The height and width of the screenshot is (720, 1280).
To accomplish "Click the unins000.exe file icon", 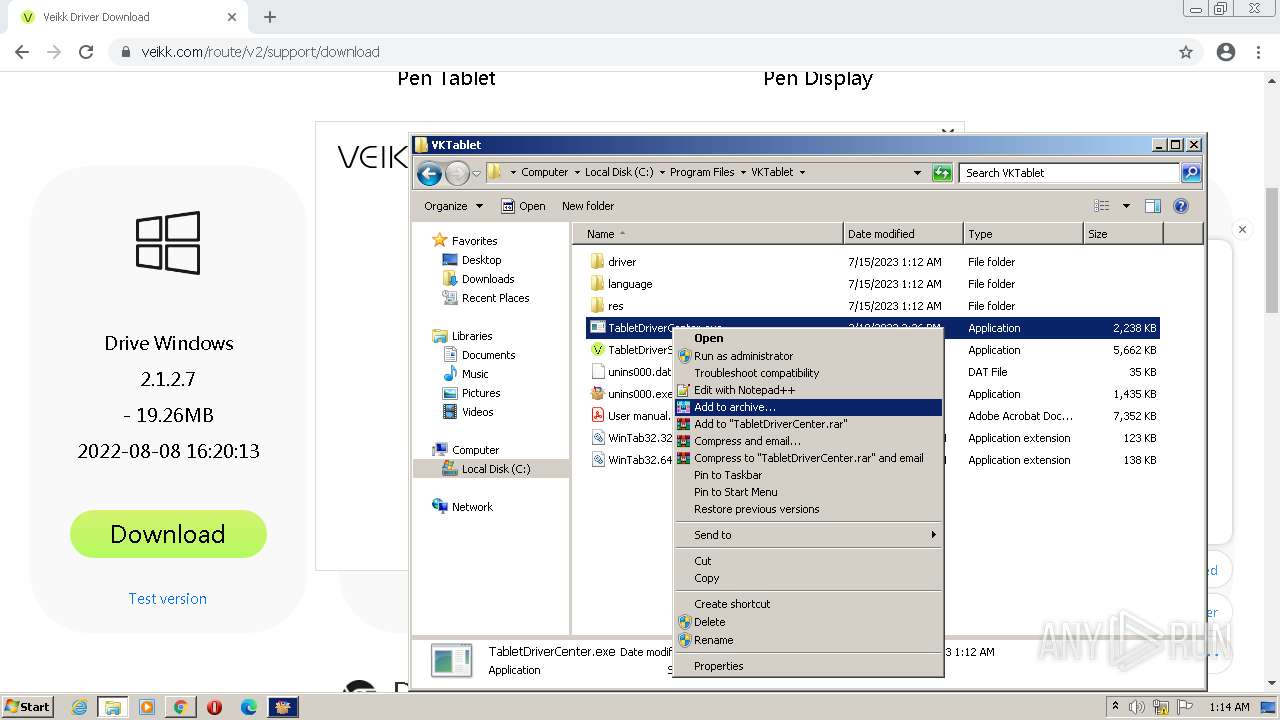I will [597, 394].
